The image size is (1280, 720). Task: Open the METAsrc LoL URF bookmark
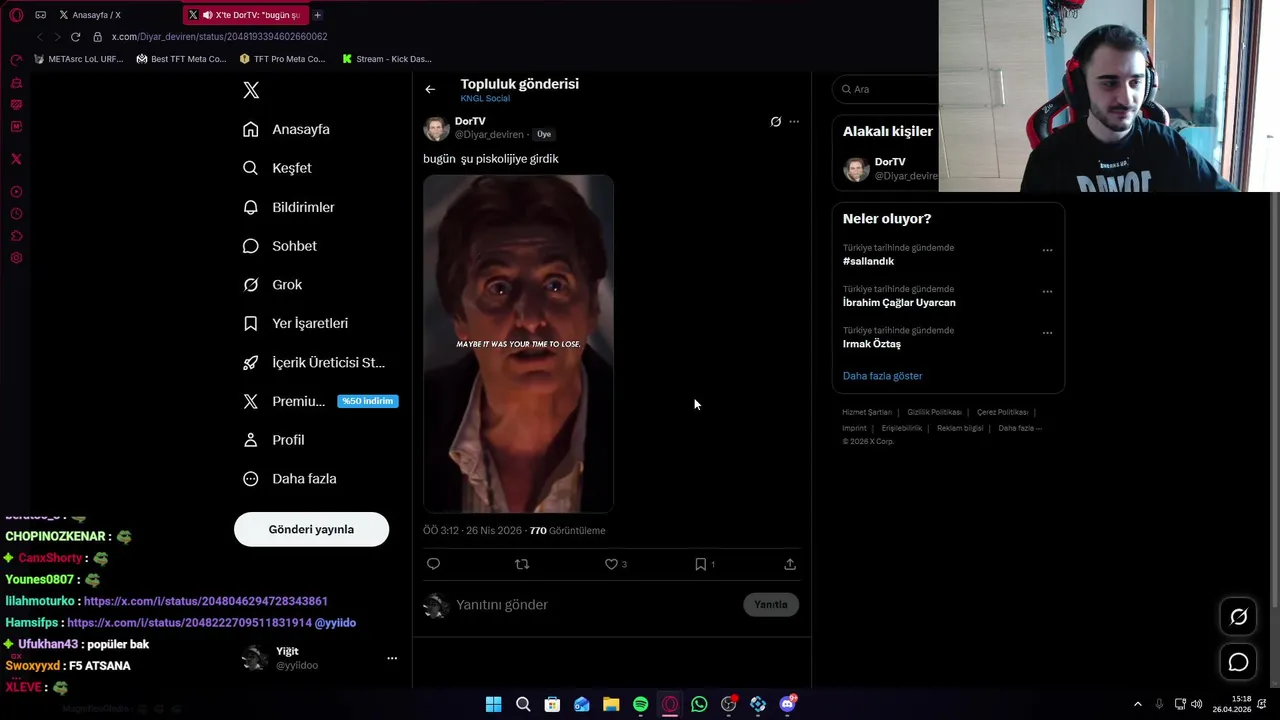(x=79, y=59)
